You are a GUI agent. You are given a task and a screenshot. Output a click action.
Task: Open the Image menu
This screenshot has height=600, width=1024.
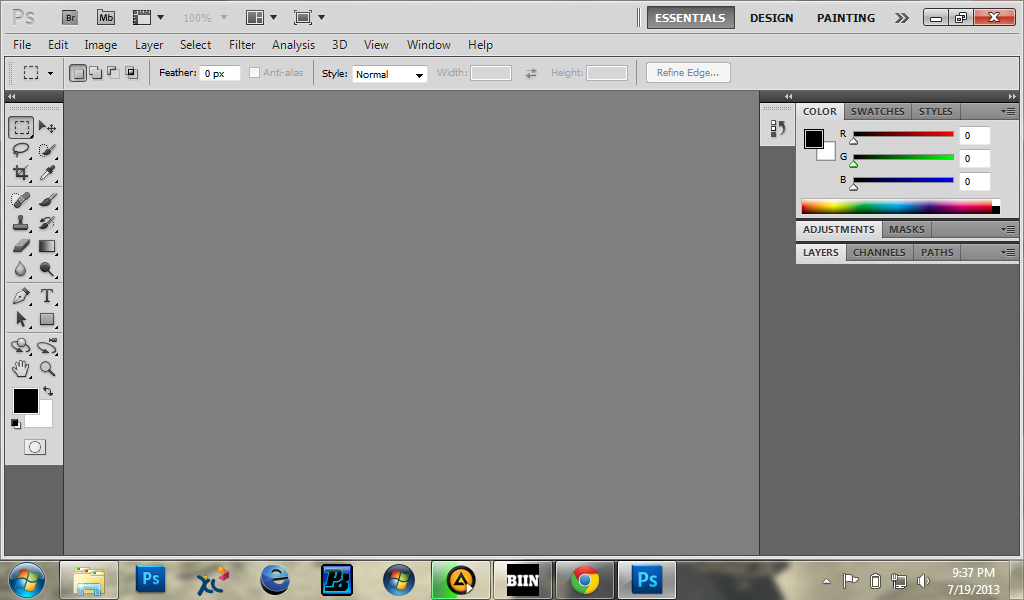[x=101, y=45]
